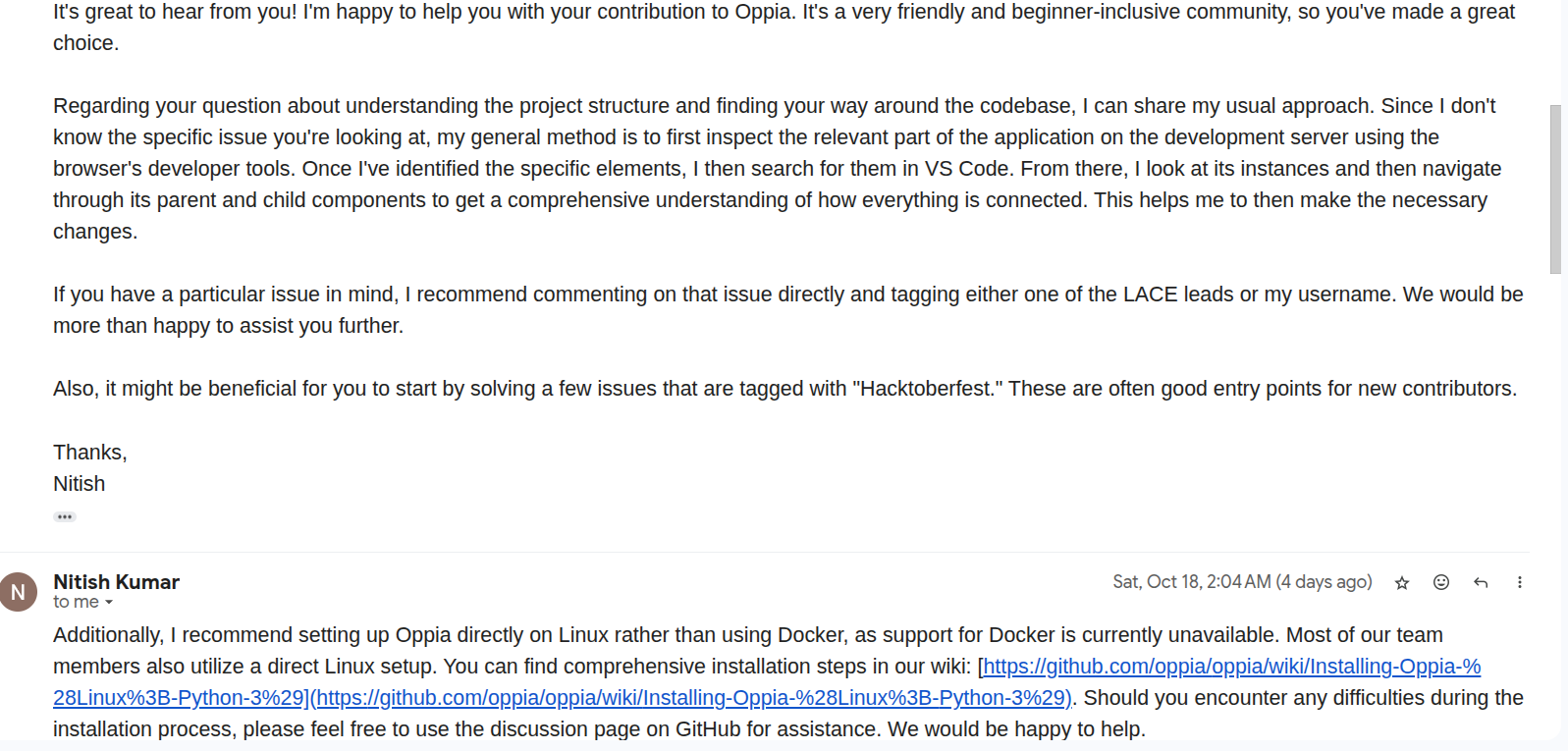The width and height of the screenshot is (1568, 751).
Task: Click the vertical scrollbar thumb
Action: point(1555,188)
